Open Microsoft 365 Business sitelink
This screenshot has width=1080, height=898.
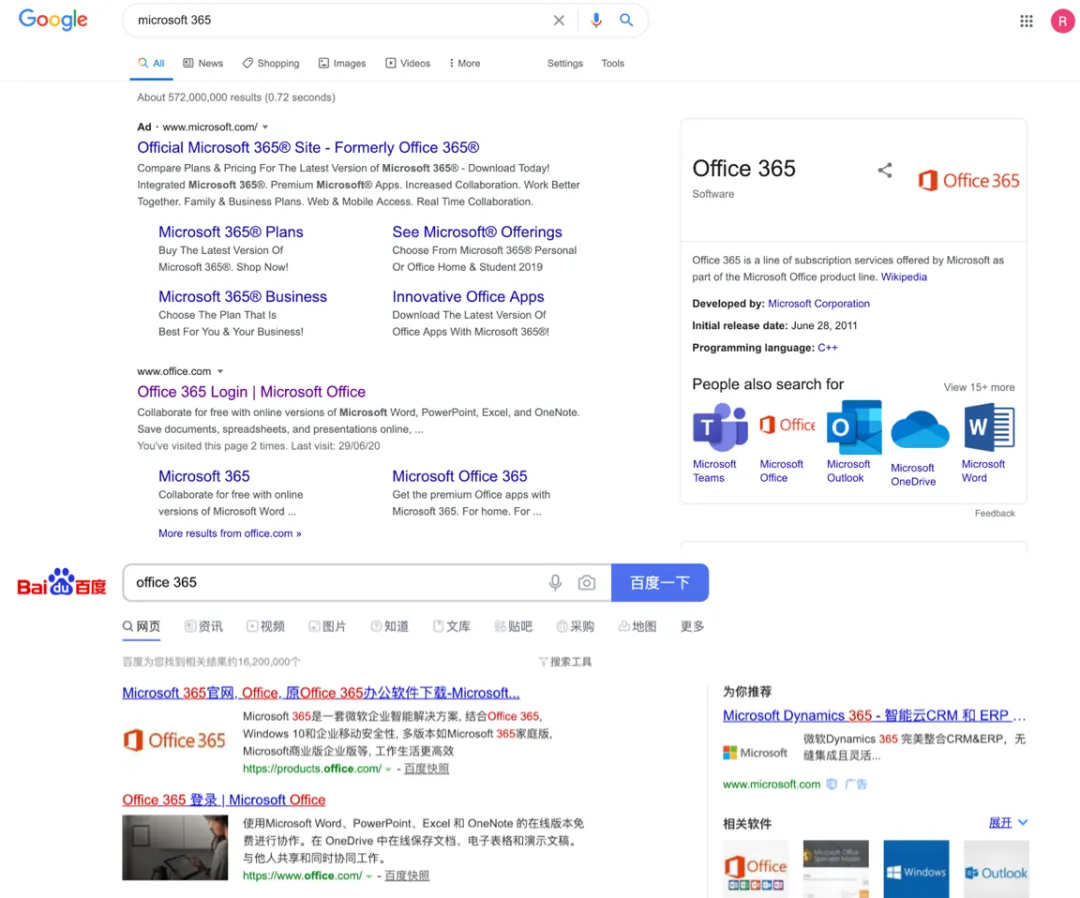(x=242, y=297)
